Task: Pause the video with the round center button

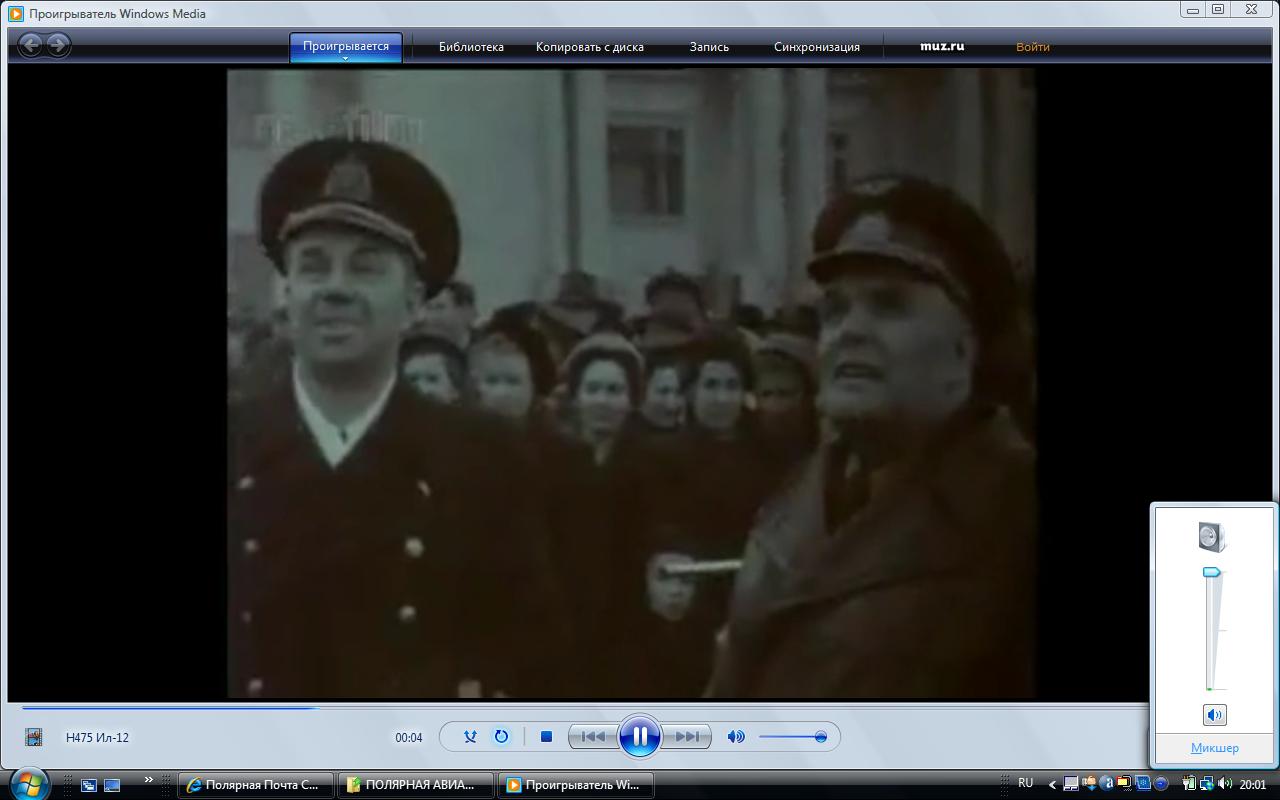Action: point(639,737)
